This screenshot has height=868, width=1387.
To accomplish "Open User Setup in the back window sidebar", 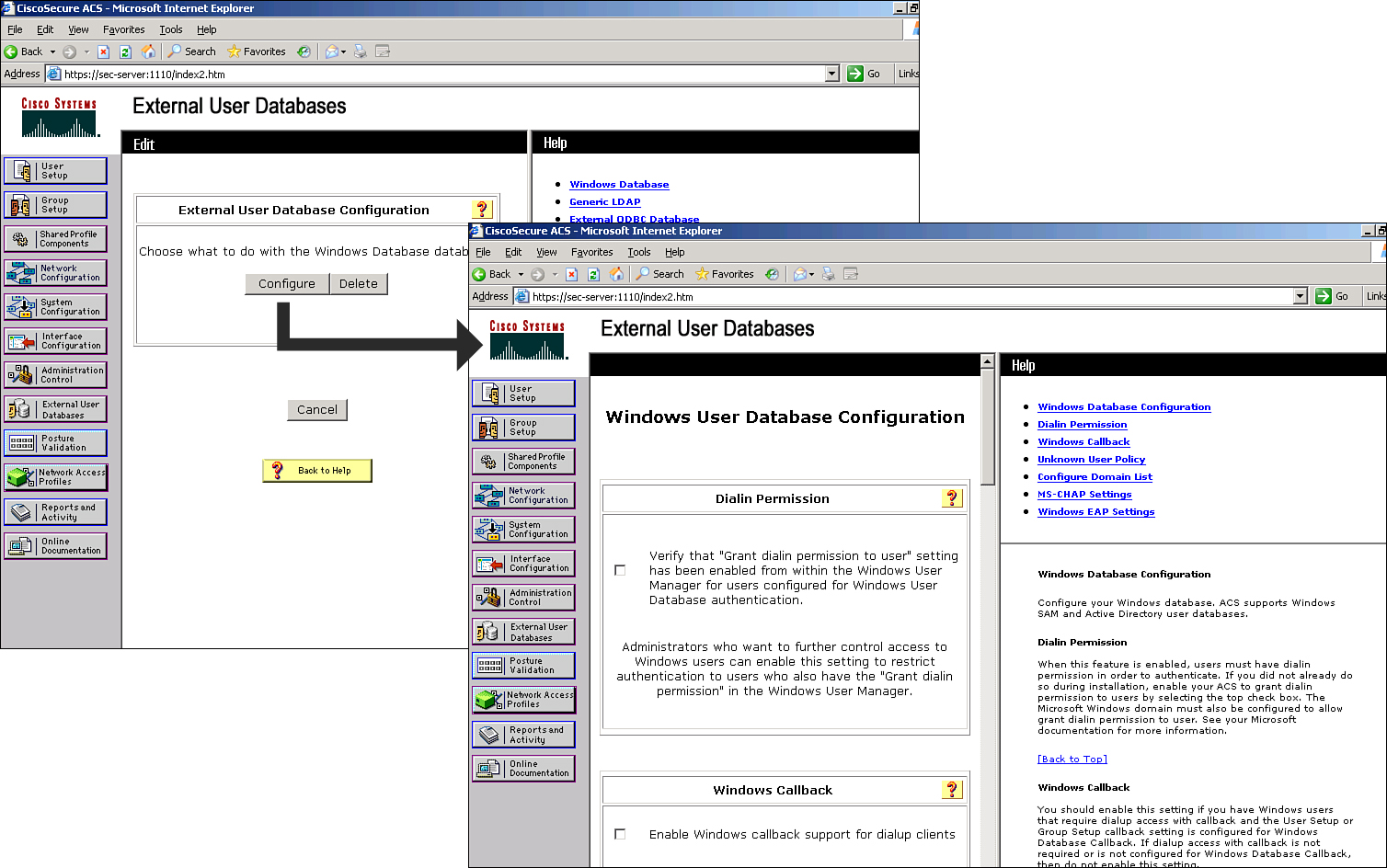I will (55, 171).
